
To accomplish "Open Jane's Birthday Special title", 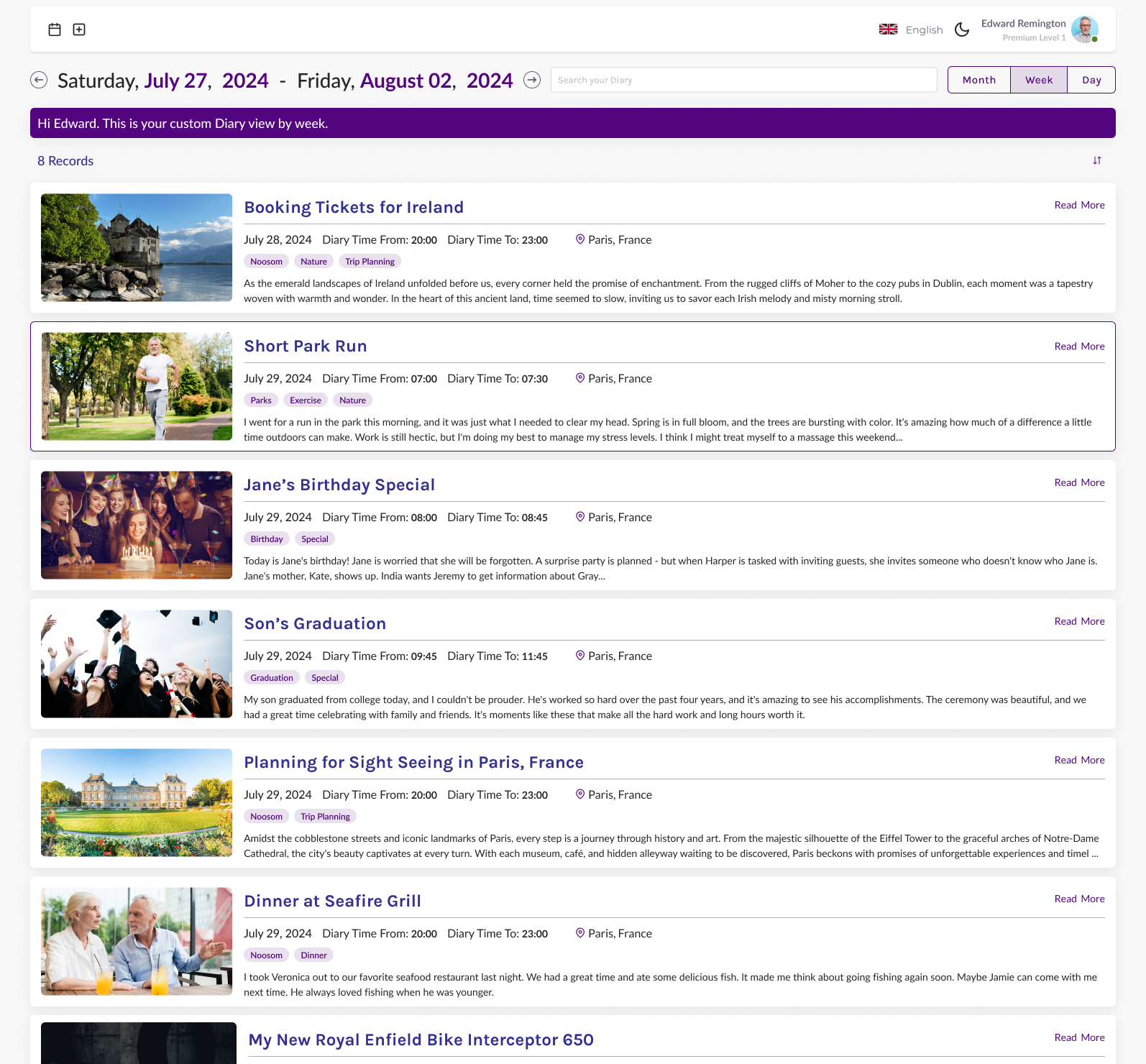I will coord(339,485).
